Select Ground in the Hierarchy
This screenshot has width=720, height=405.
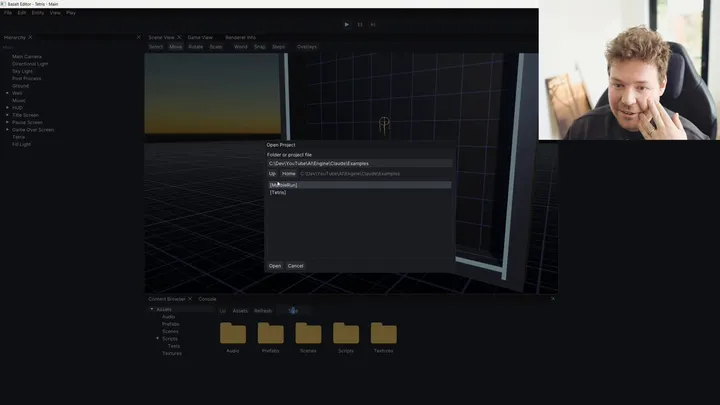(20, 86)
